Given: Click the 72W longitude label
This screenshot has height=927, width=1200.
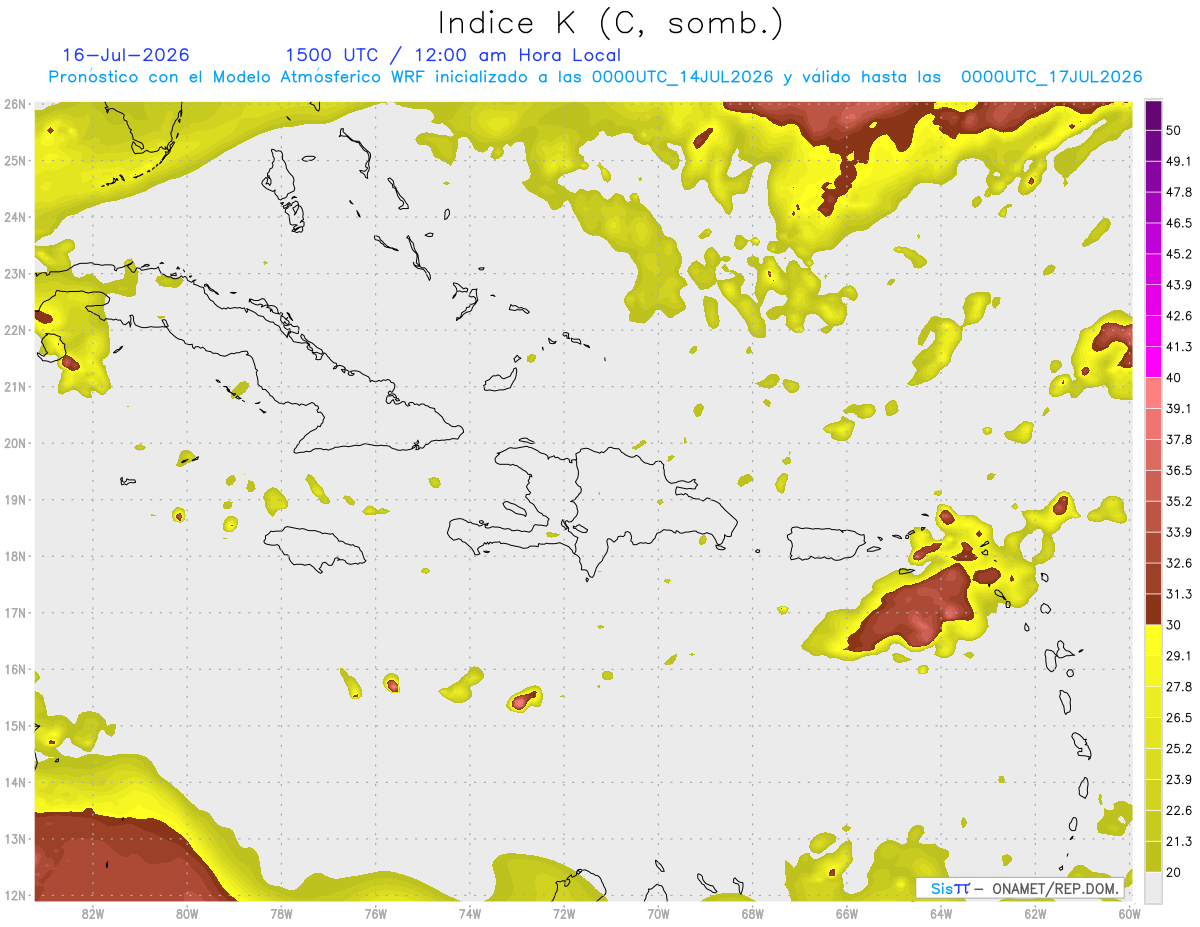Looking at the screenshot, I should [x=564, y=913].
